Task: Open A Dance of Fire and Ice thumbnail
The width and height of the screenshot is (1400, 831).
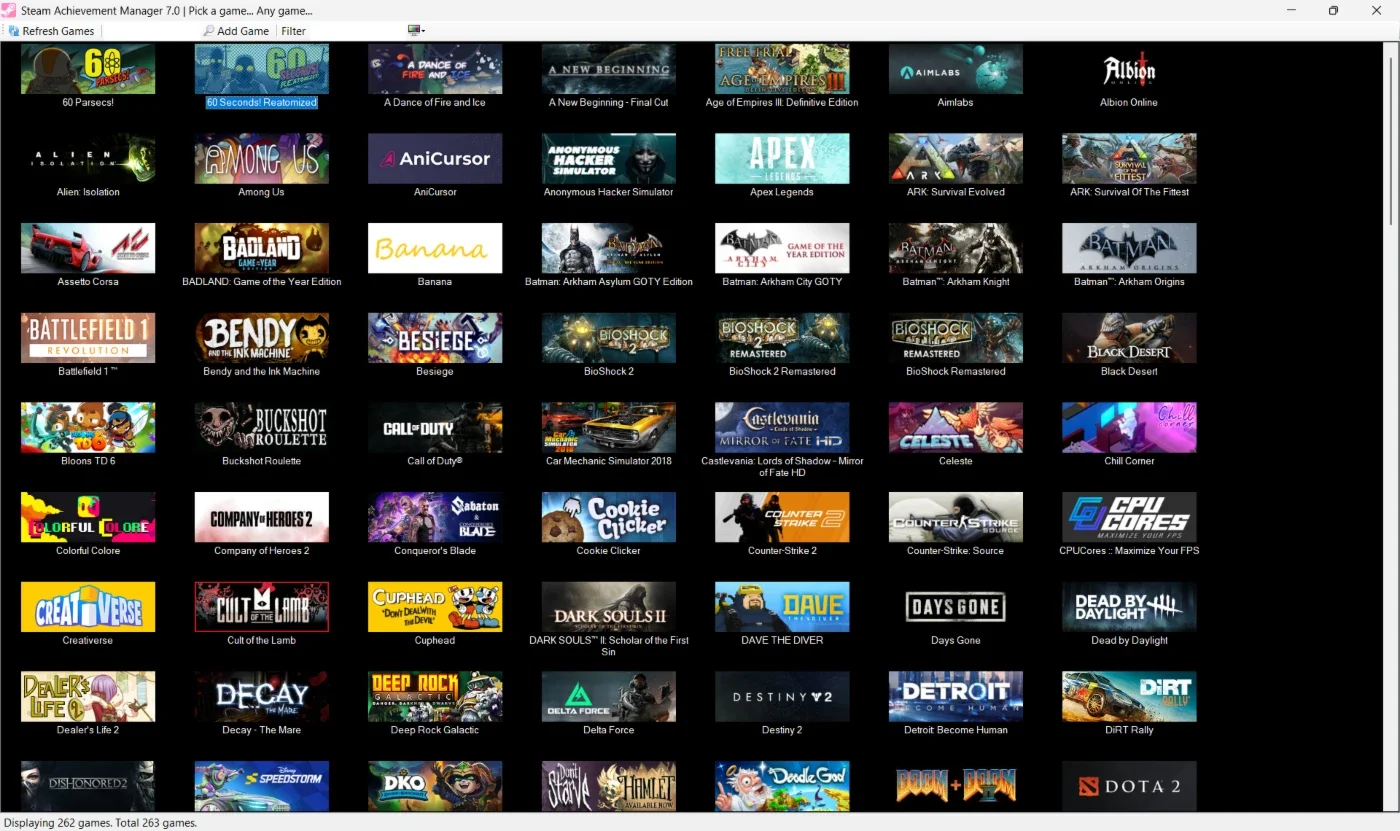Action: click(435, 69)
